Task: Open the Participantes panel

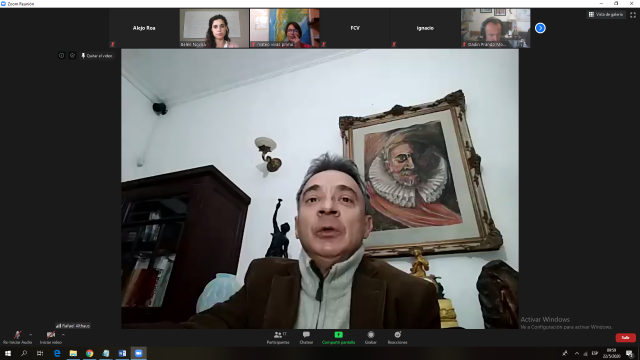Action: tap(278, 338)
